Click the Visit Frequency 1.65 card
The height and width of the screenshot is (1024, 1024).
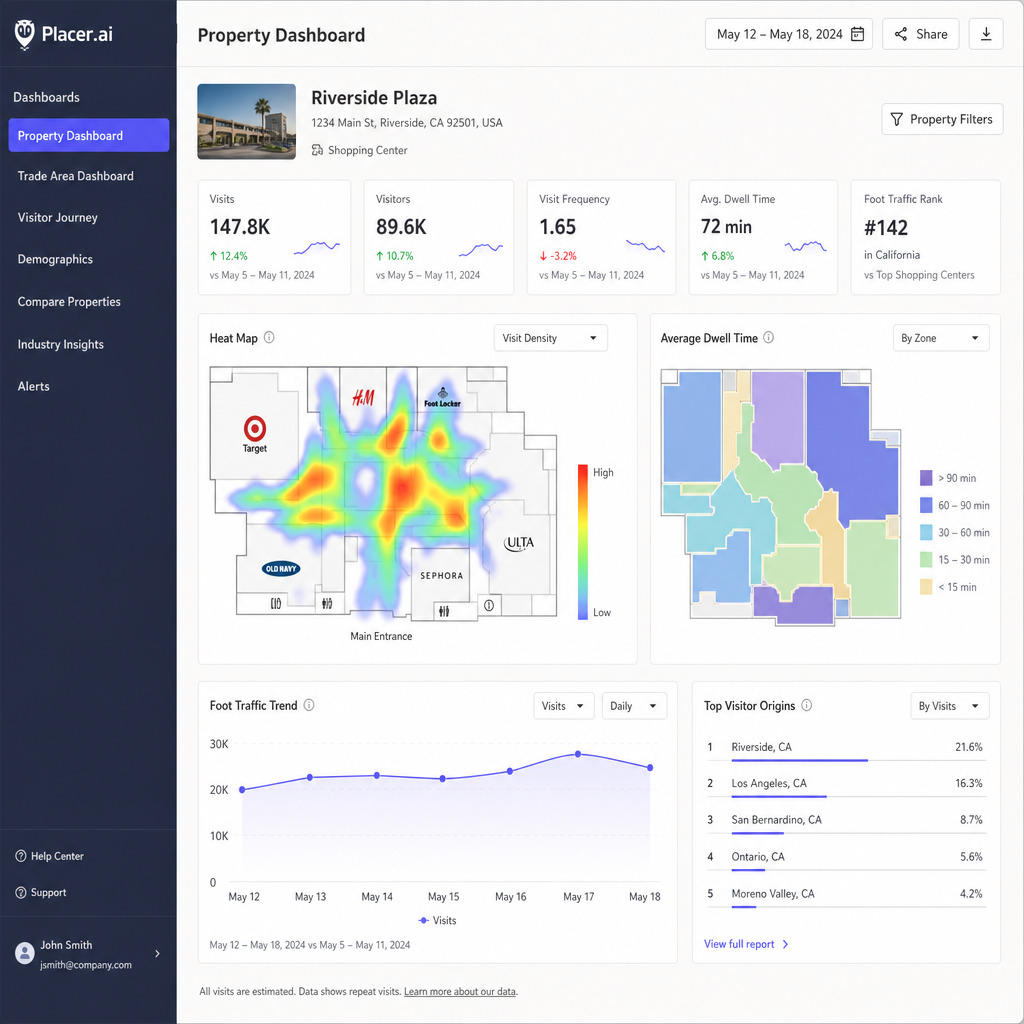601,238
